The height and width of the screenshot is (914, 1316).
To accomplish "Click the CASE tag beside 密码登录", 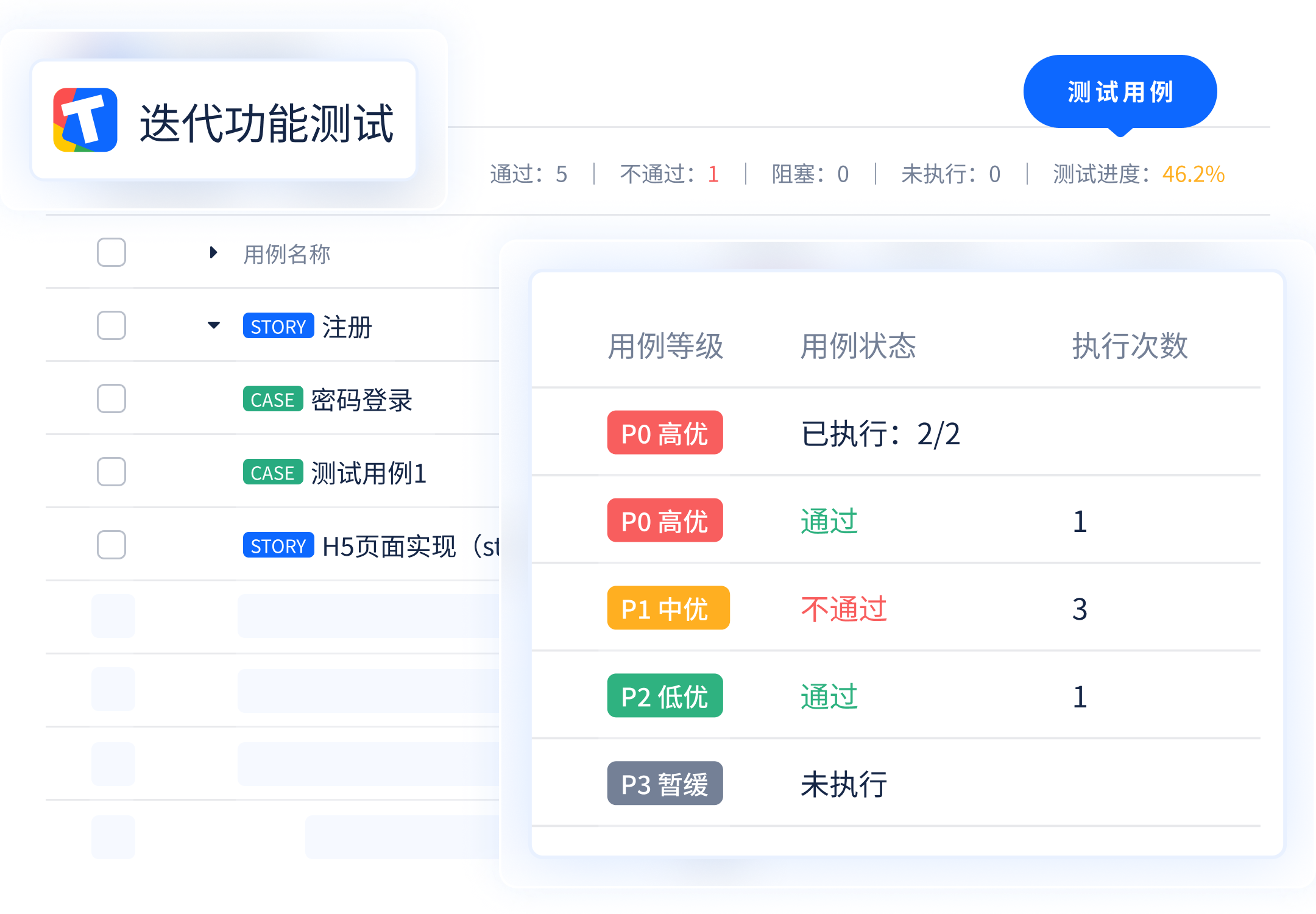I will click(272, 399).
